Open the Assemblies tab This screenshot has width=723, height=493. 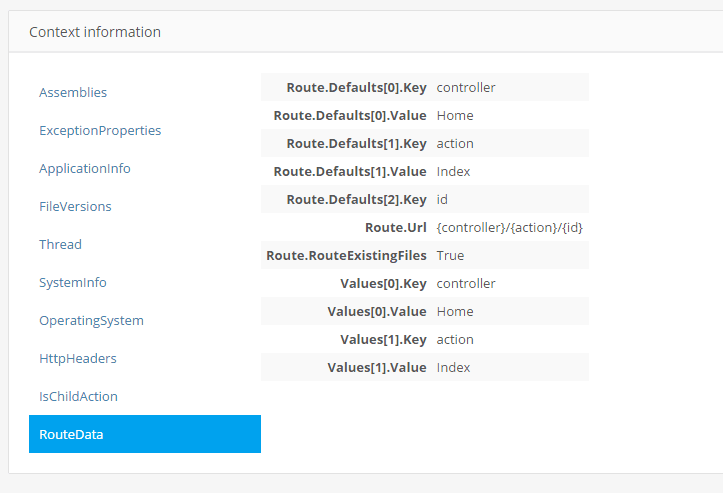tap(73, 92)
